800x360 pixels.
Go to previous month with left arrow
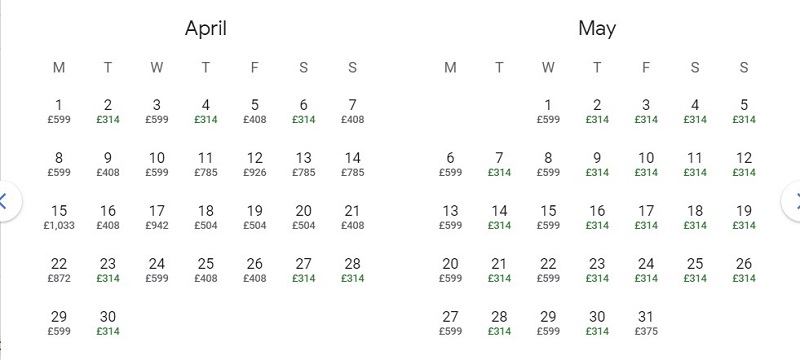point(6,201)
